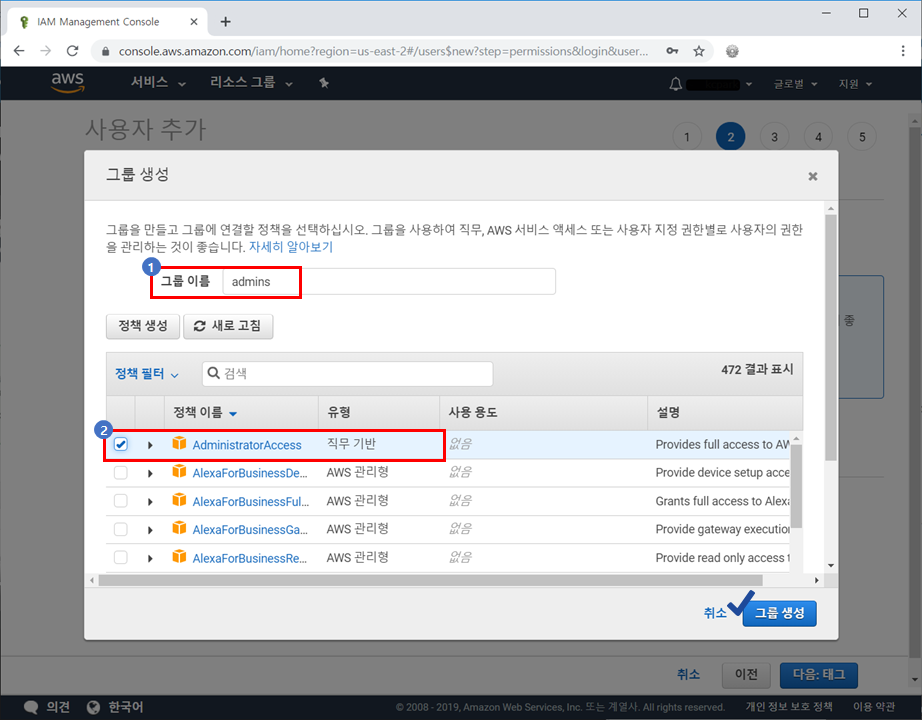Click the 그룹 이름 input field
The image size is (922, 720).
click(x=389, y=282)
